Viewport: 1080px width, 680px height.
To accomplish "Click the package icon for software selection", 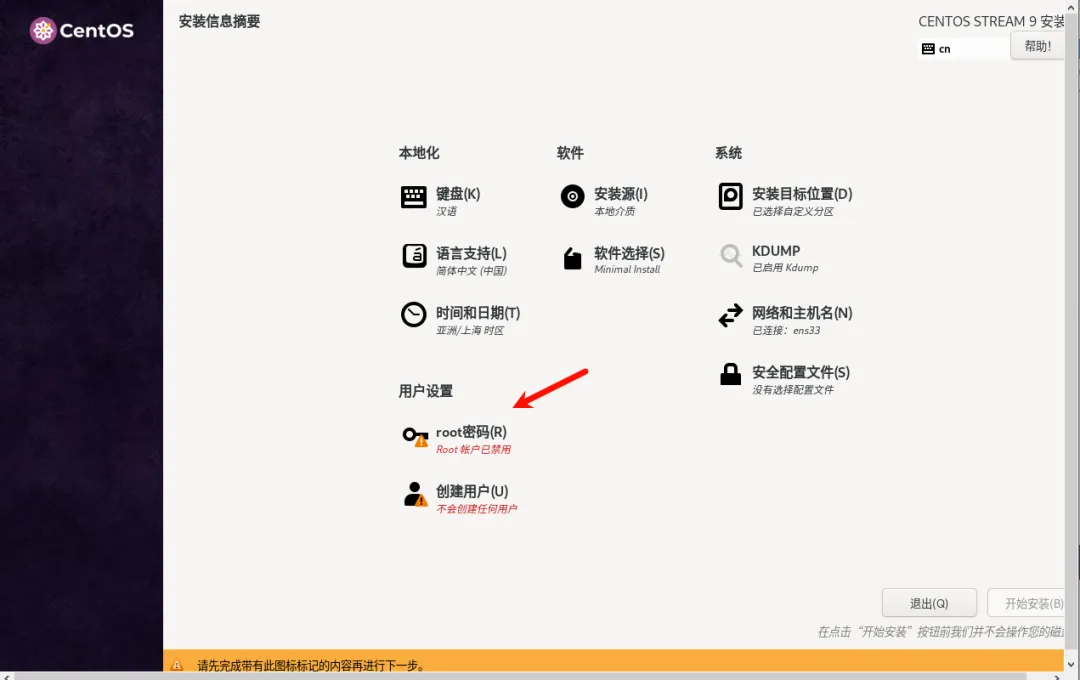I will [x=572, y=259].
